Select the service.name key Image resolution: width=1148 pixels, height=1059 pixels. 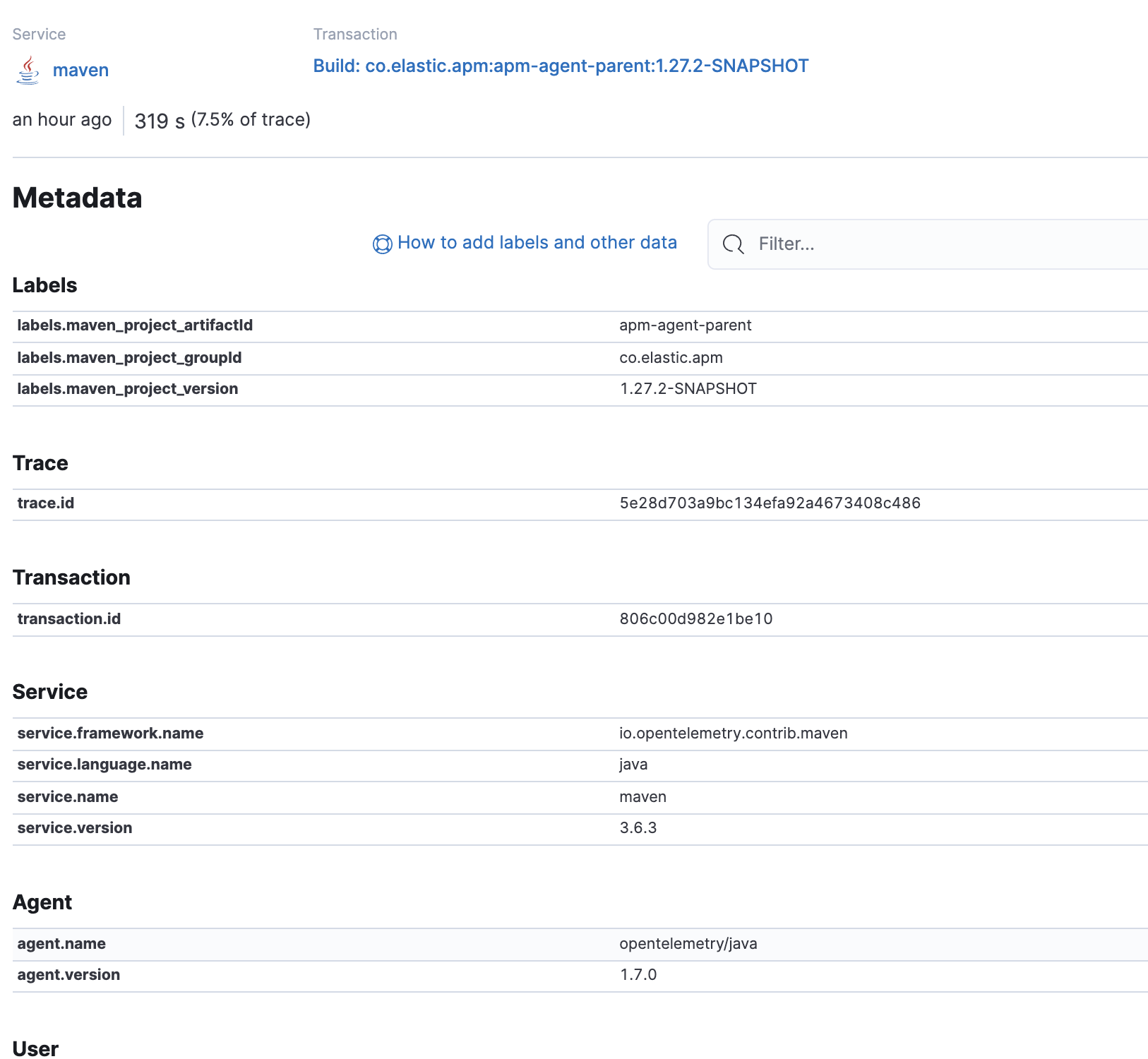68,797
